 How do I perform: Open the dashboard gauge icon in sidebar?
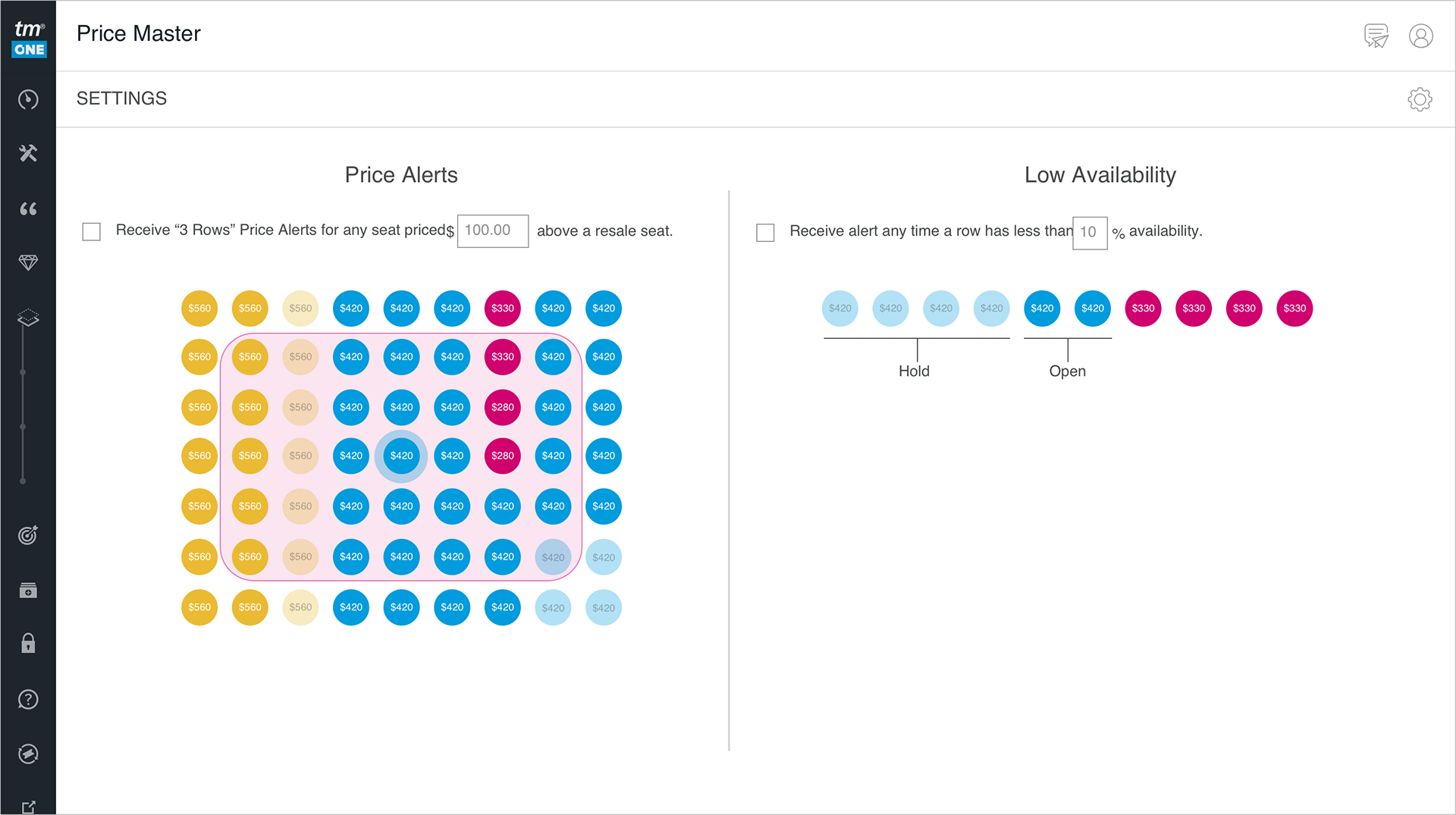point(28,99)
